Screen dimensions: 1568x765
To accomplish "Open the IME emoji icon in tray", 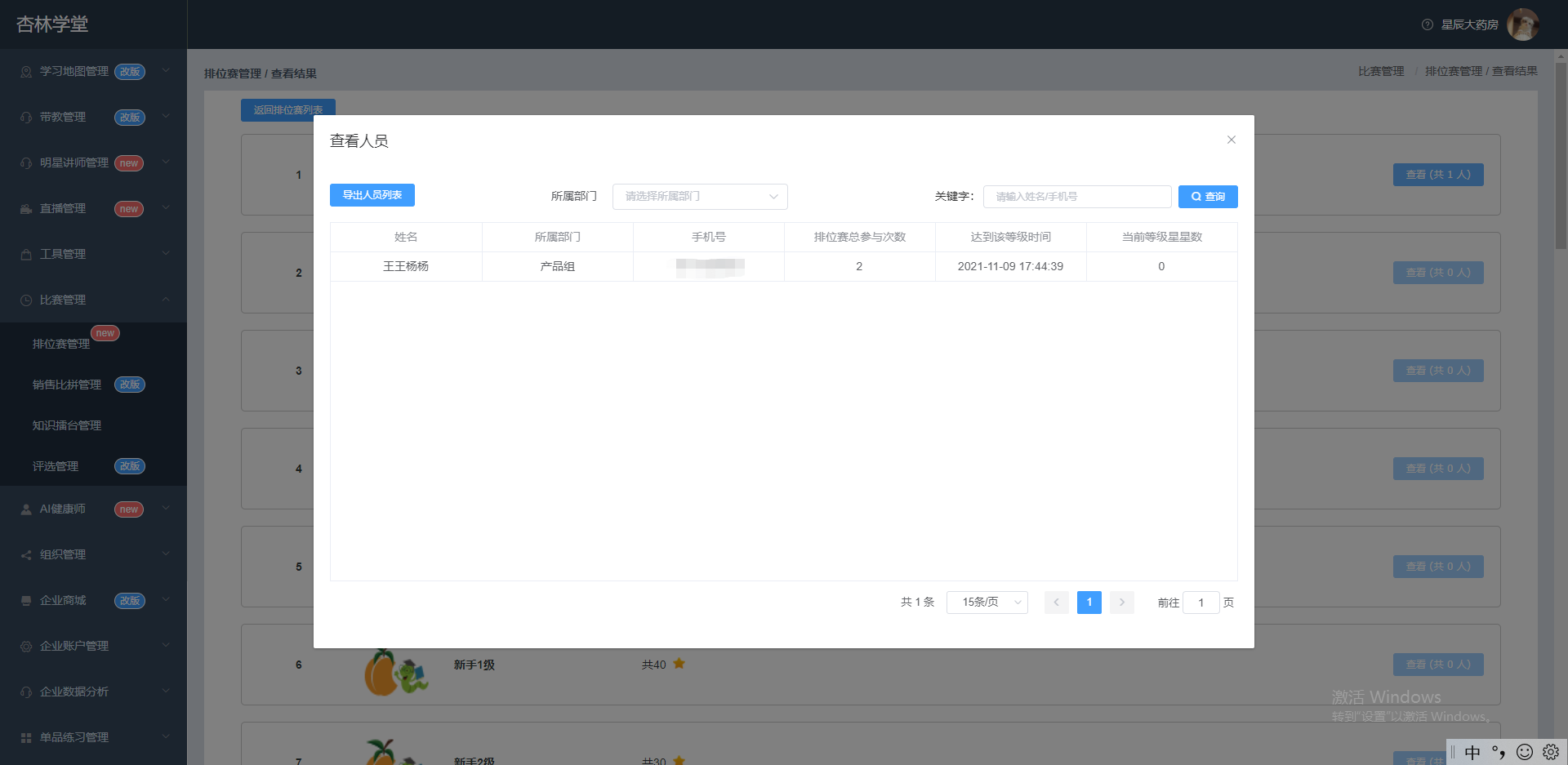I will click(1525, 752).
